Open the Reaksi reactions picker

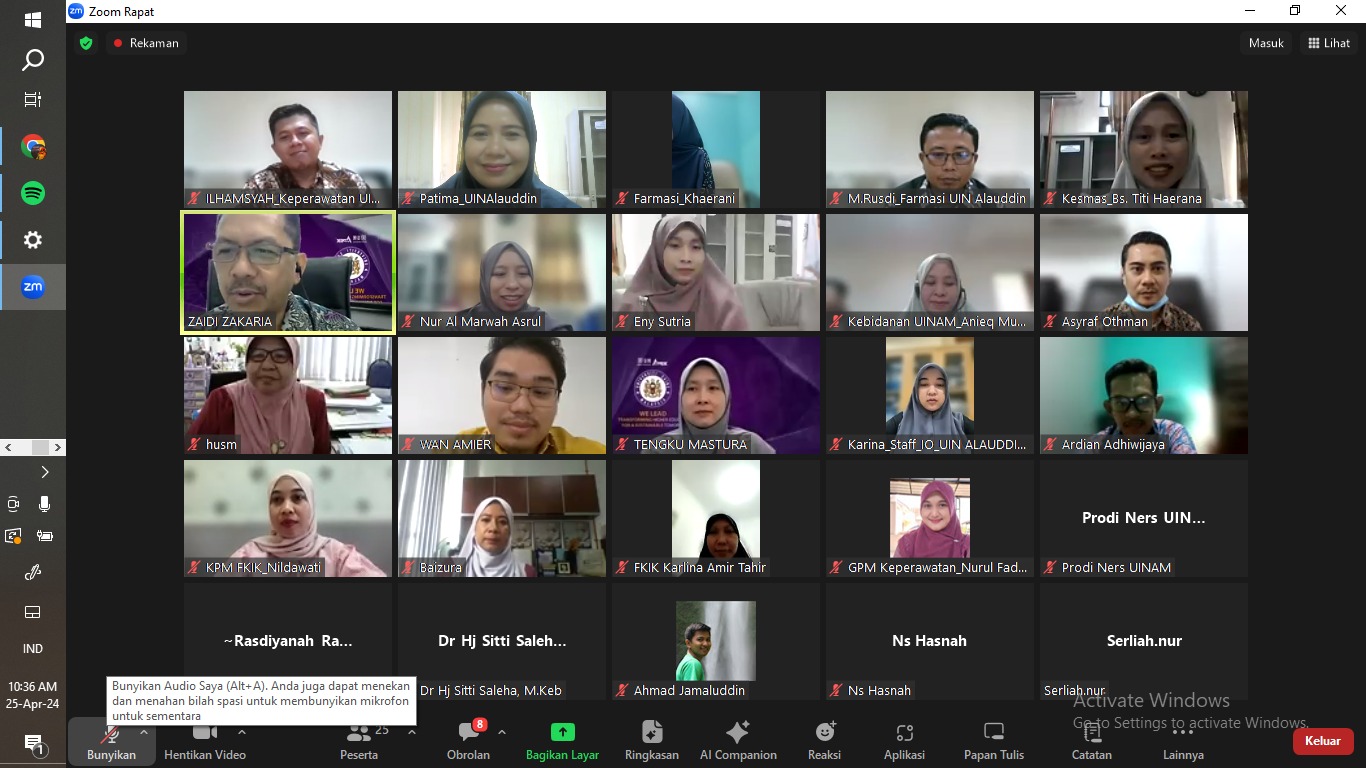click(x=824, y=741)
